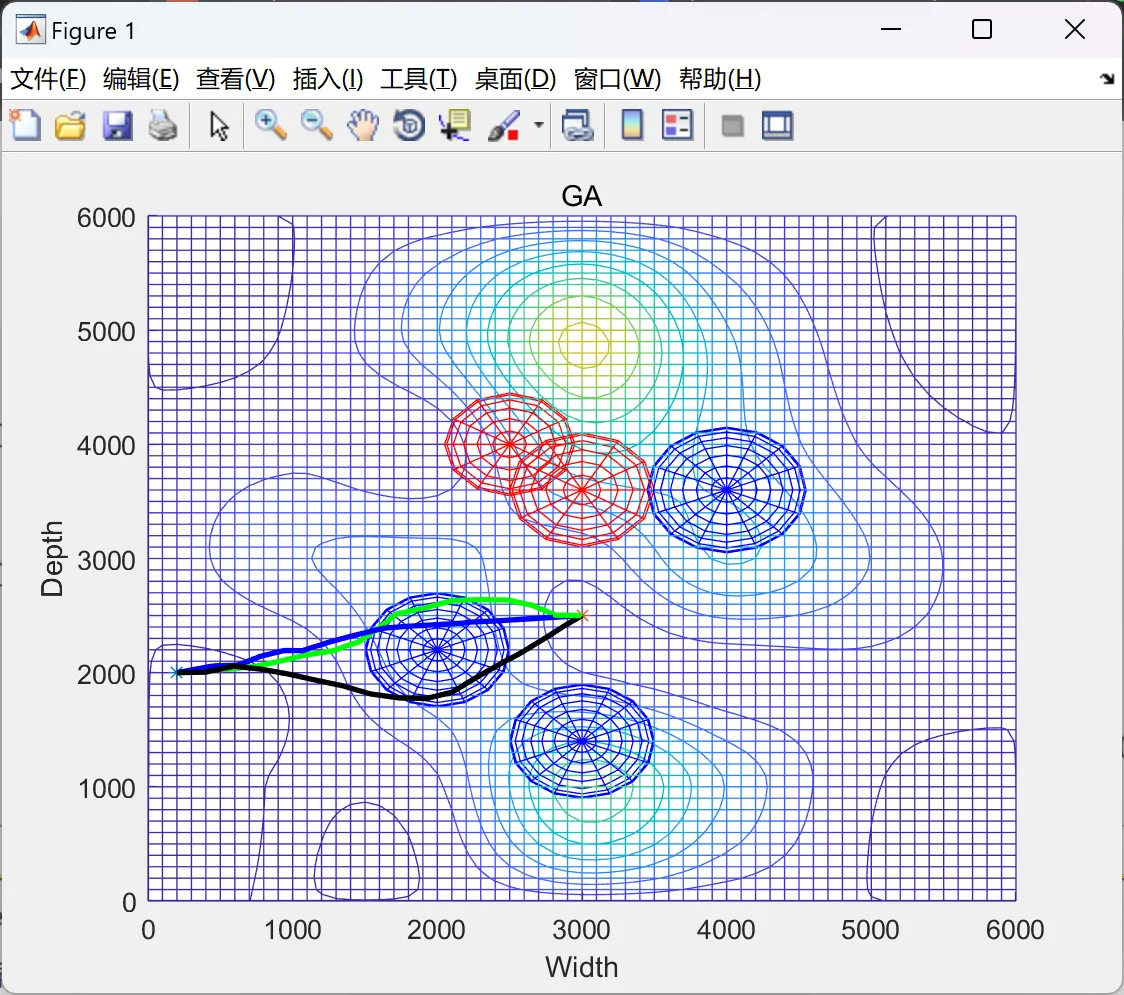This screenshot has width=1124, height=995.
Task: Save the figure with the floppy disk icon
Action: [117, 126]
